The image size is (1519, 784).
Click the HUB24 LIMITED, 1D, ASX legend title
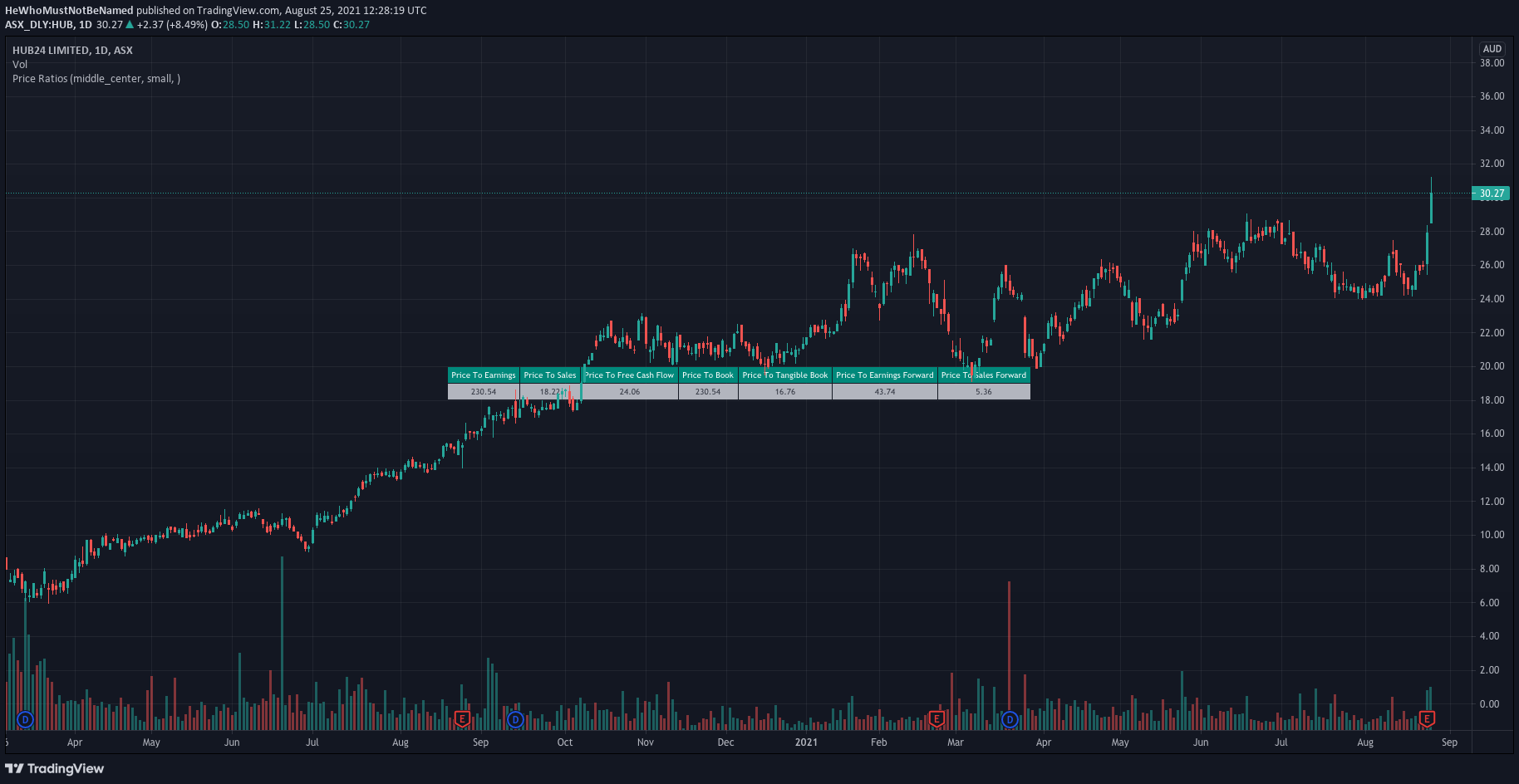72,51
